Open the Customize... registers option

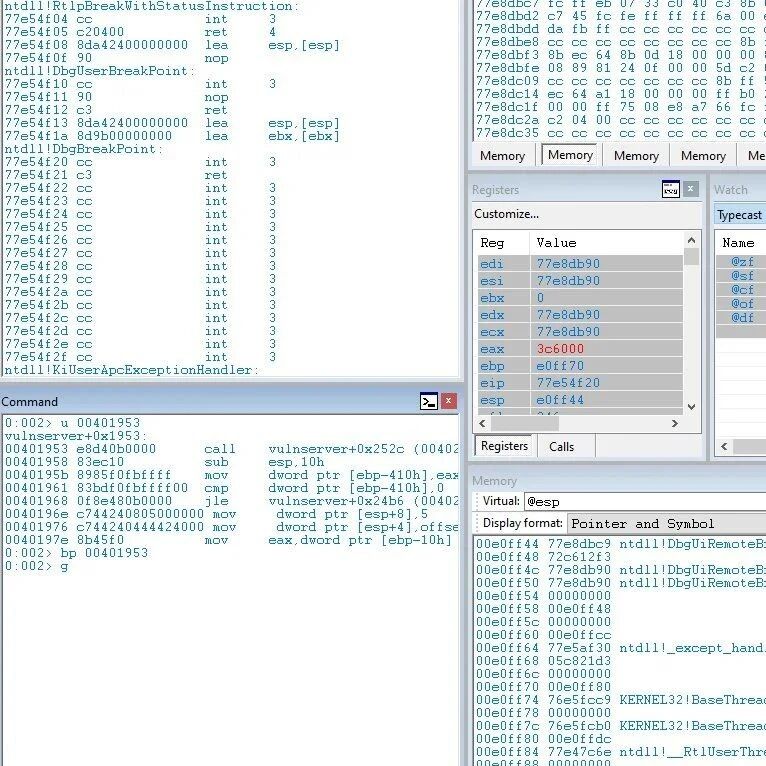coord(506,214)
